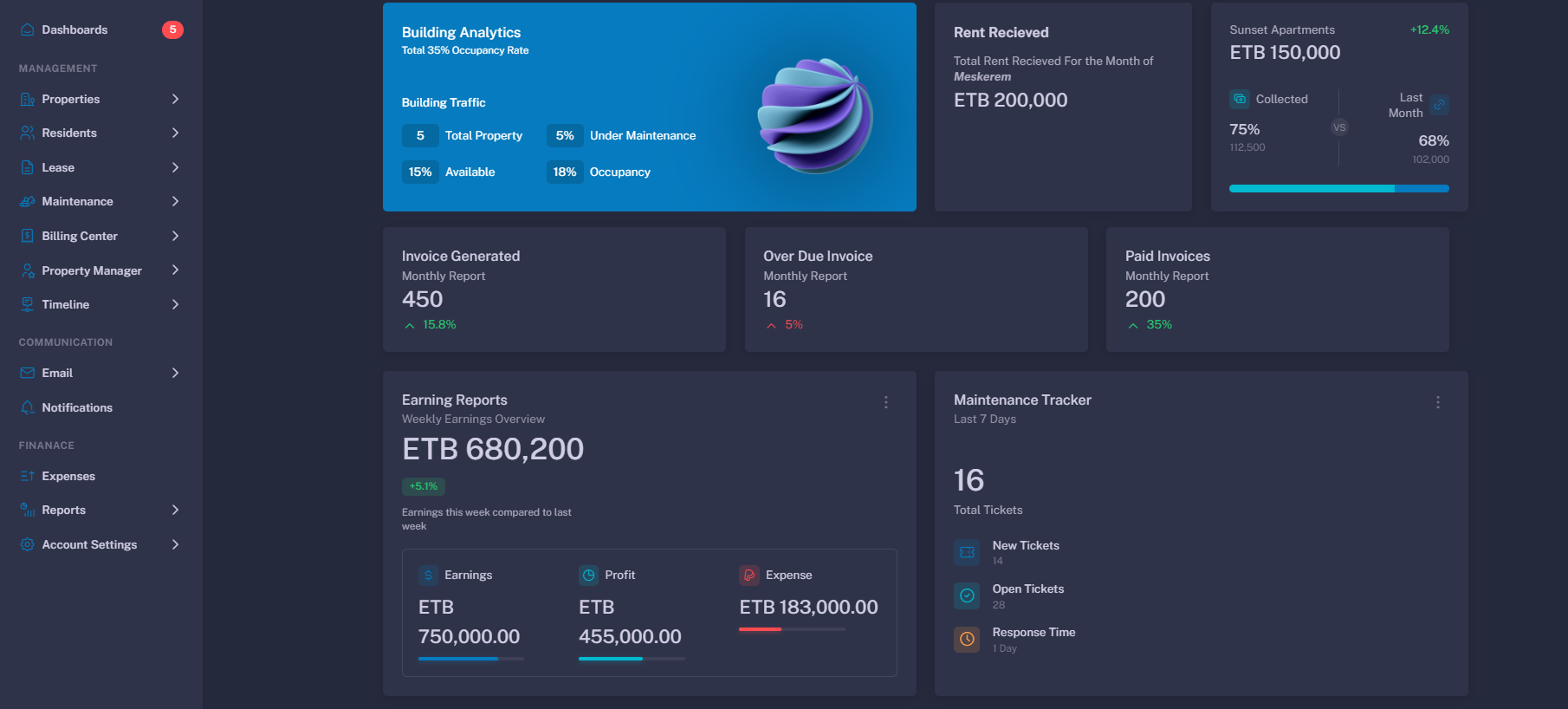Expand the Account Settings menu chevron
The image size is (1568, 709).
coord(175,544)
